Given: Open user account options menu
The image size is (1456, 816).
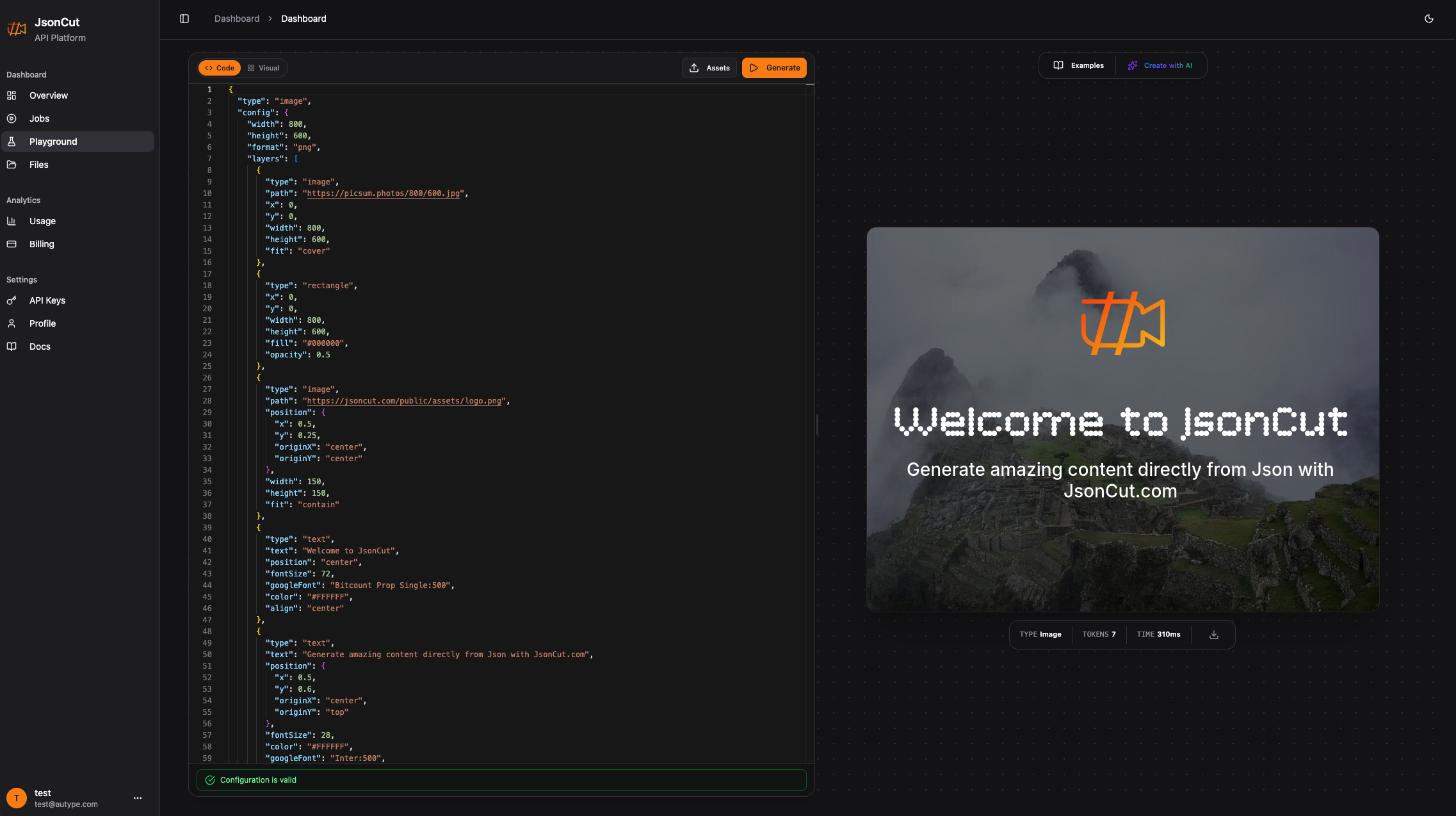Looking at the screenshot, I should [x=138, y=798].
